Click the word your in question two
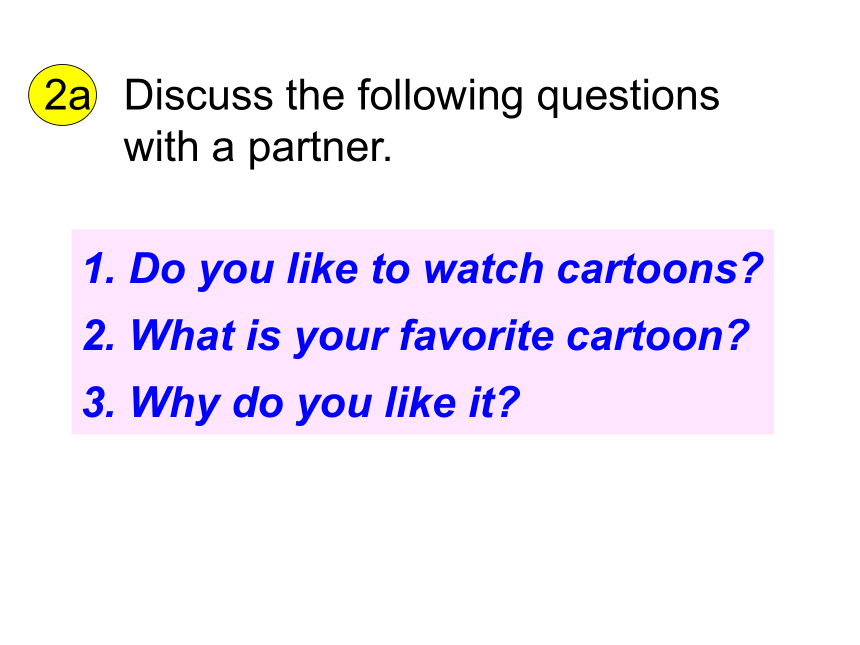 tap(340, 337)
